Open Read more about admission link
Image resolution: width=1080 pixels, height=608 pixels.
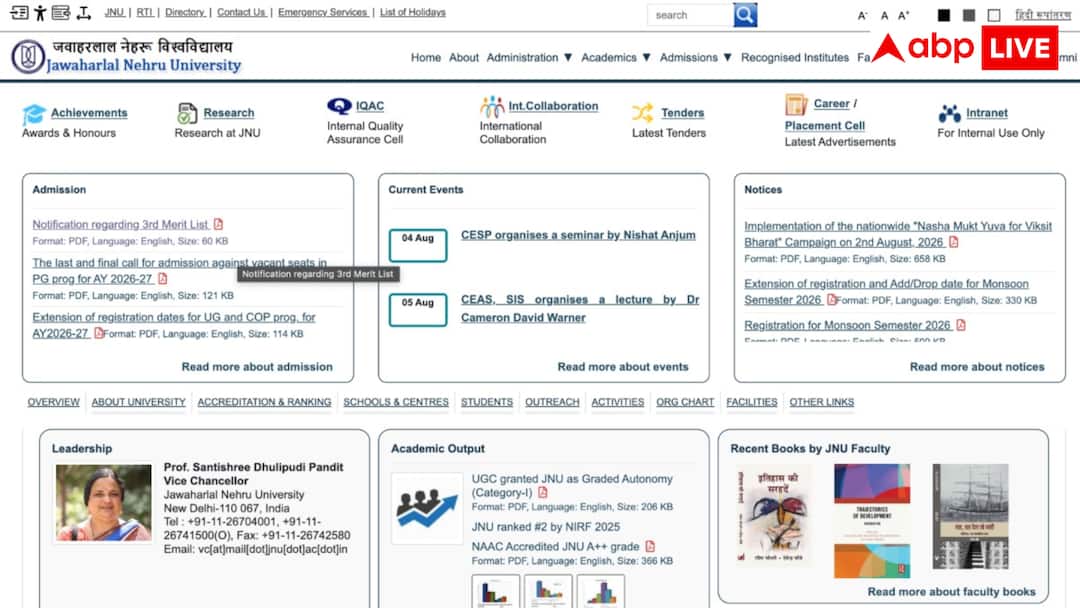(257, 367)
